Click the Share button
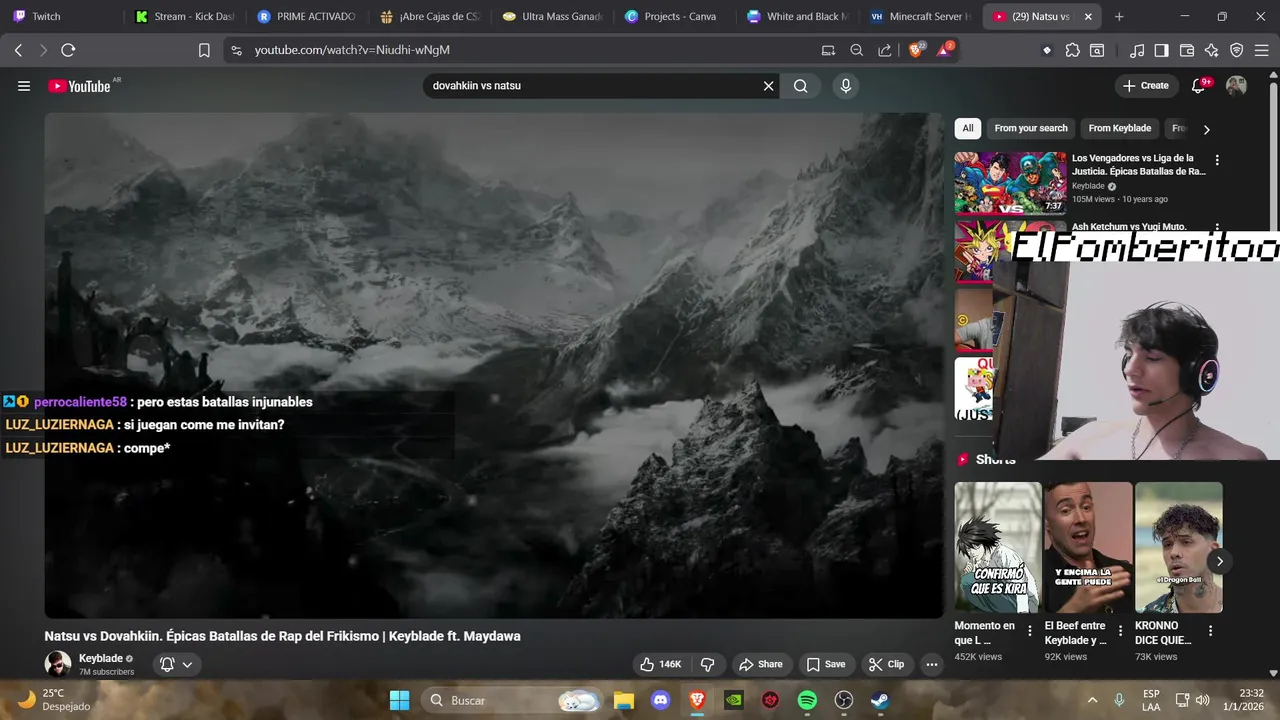Image resolution: width=1280 pixels, height=720 pixels. tap(760, 664)
